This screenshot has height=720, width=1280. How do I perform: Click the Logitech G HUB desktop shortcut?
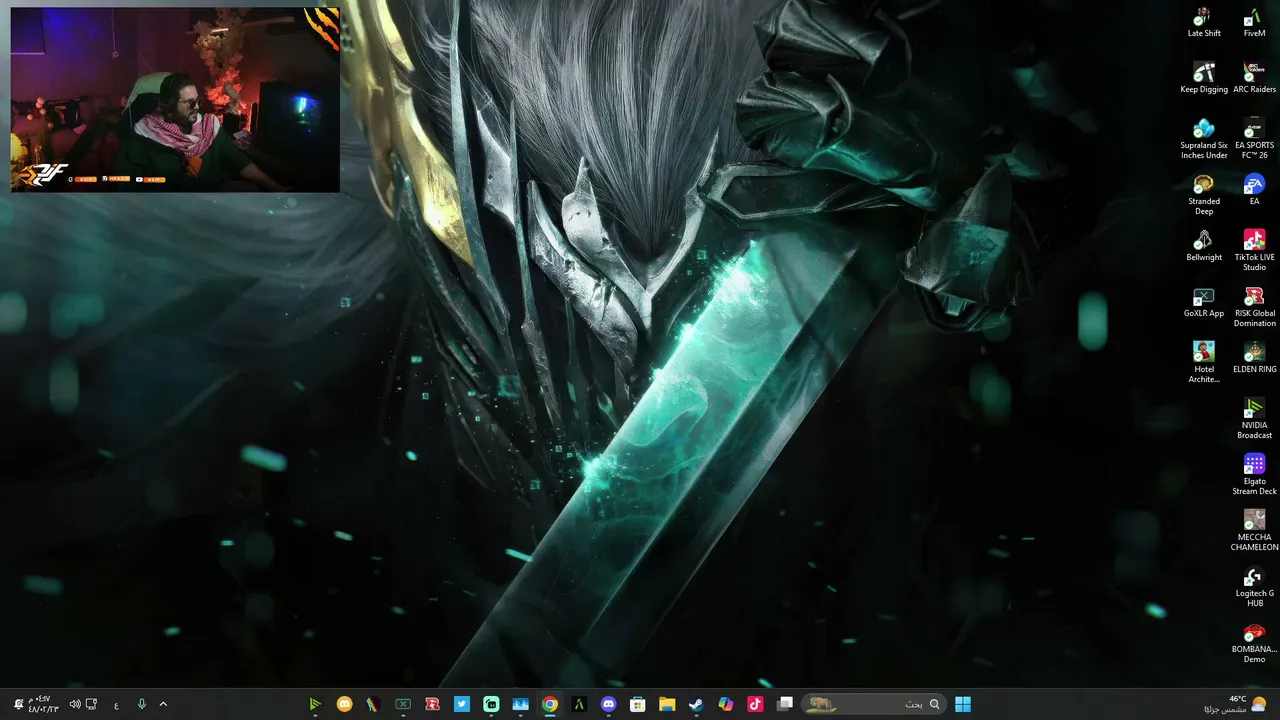click(1254, 587)
